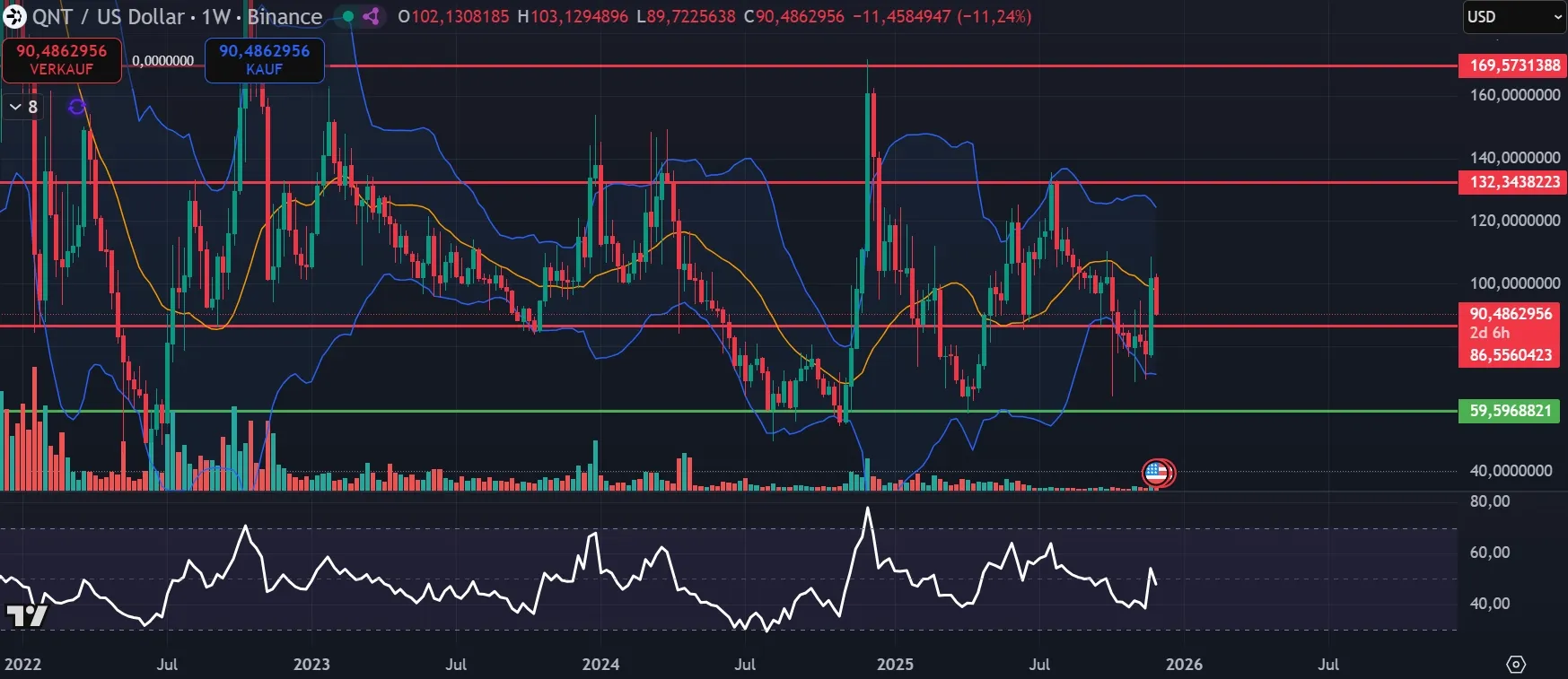Viewport: 1568px width, 679px height.
Task: Click the RSI axis value 40,00
Action: pyautogui.click(x=1490, y=604)
